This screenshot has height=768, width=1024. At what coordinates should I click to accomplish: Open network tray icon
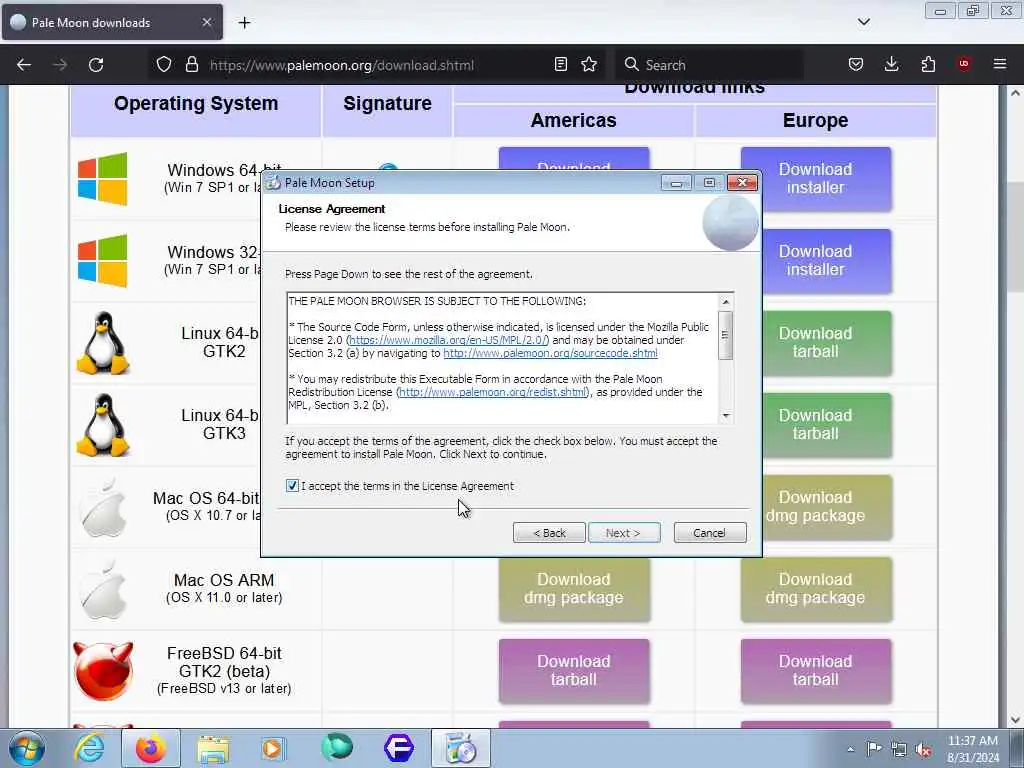(x=899, y=749)
